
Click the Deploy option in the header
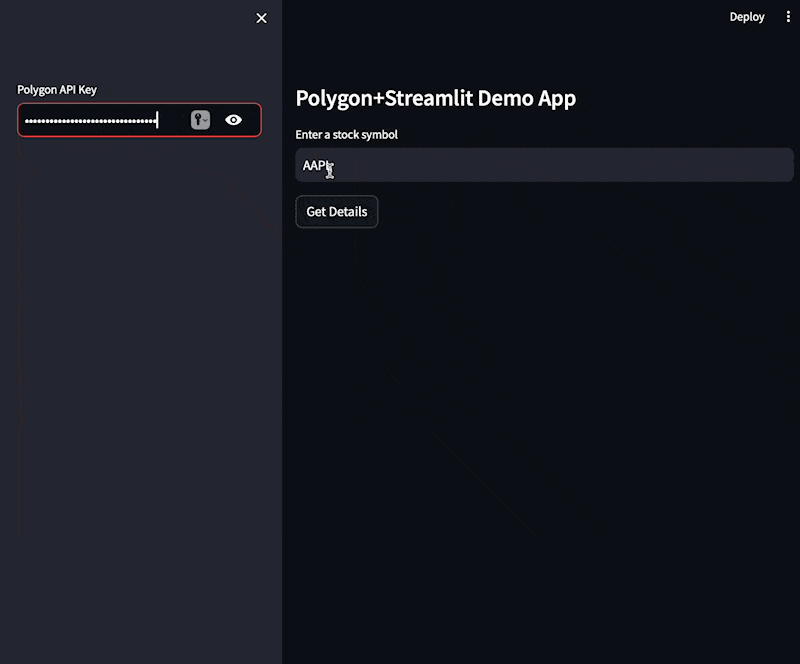(x=747, y=16)
